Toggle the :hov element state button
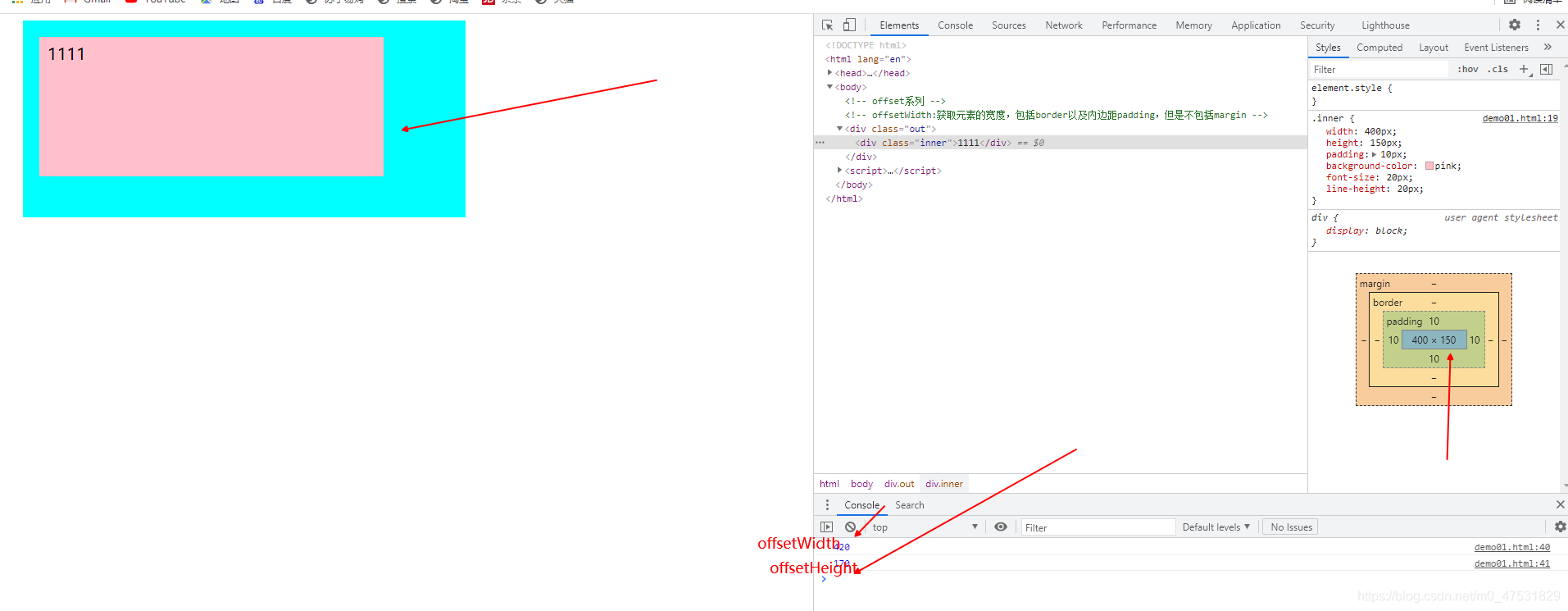The image size is (1568, 611). point(1467,70)
